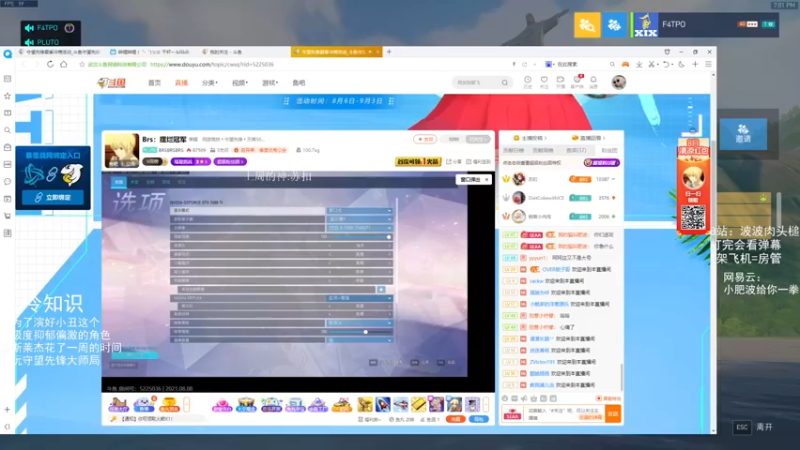The image size is (800, 450).
Task: Select the gold bar gift icon
Action: coord(418,405)
